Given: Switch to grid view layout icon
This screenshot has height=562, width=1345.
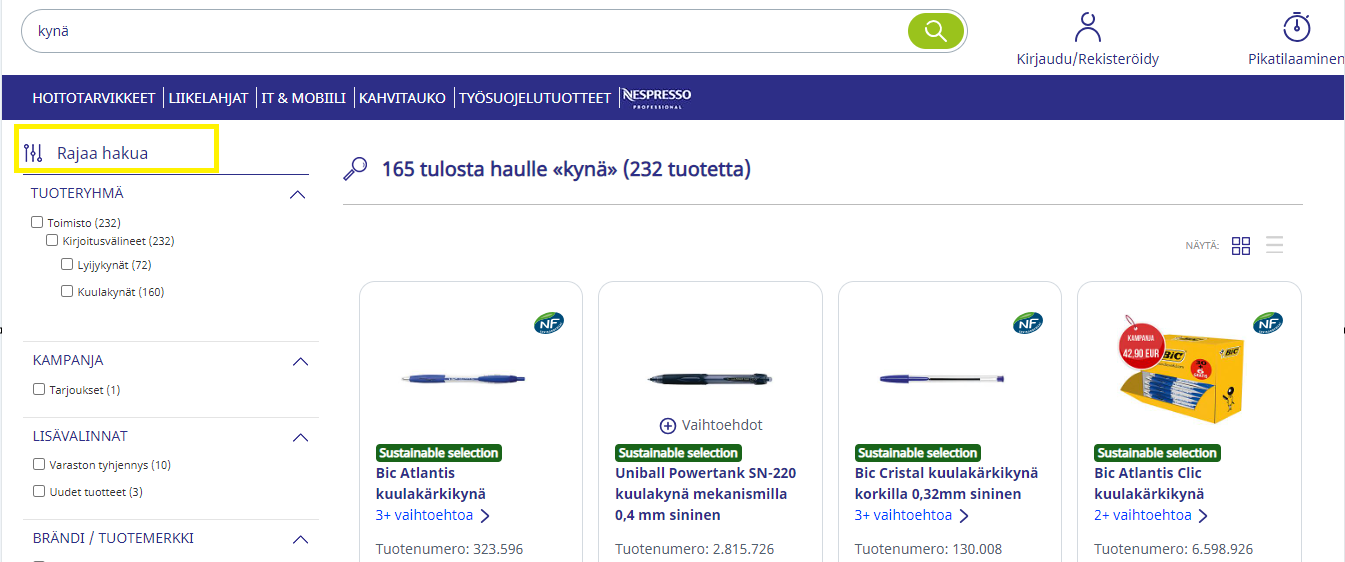Looking at the screenshot, I should point(1241,246).
